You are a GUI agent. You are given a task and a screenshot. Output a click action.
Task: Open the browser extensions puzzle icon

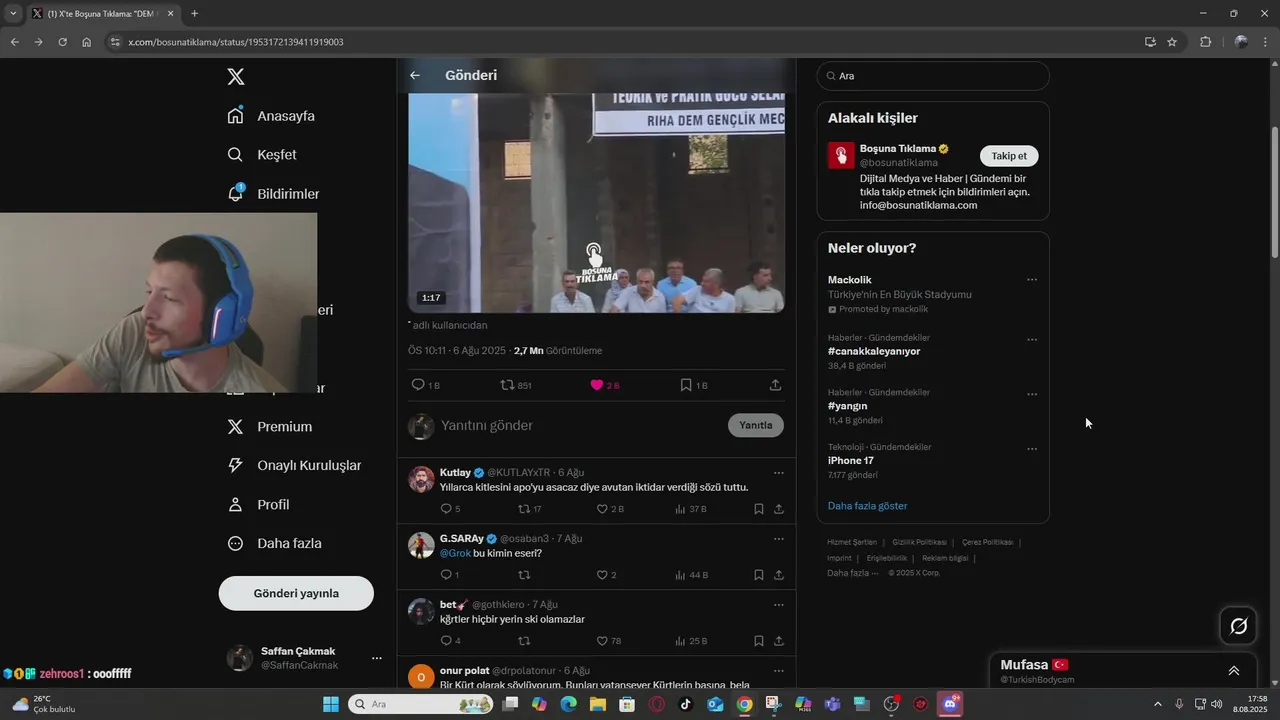(x=1205, y=42)
